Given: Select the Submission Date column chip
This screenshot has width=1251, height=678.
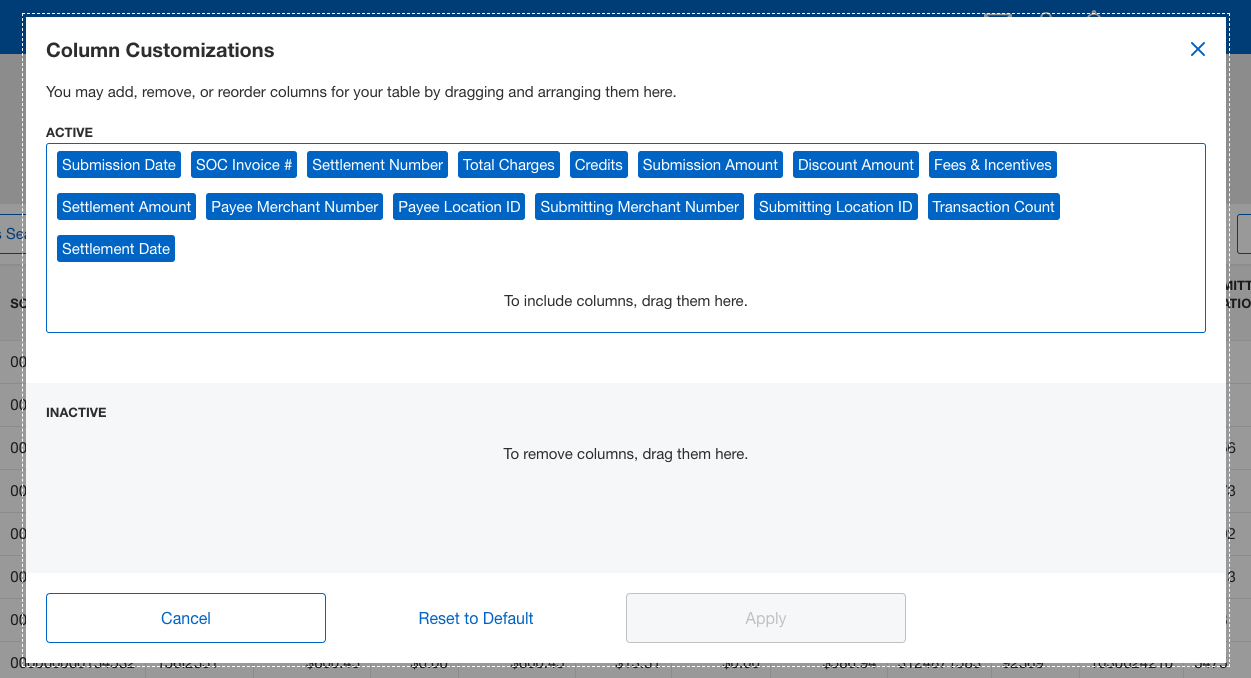Looking at the screenshot, I should pyautogui.click(x=119, y=165).
